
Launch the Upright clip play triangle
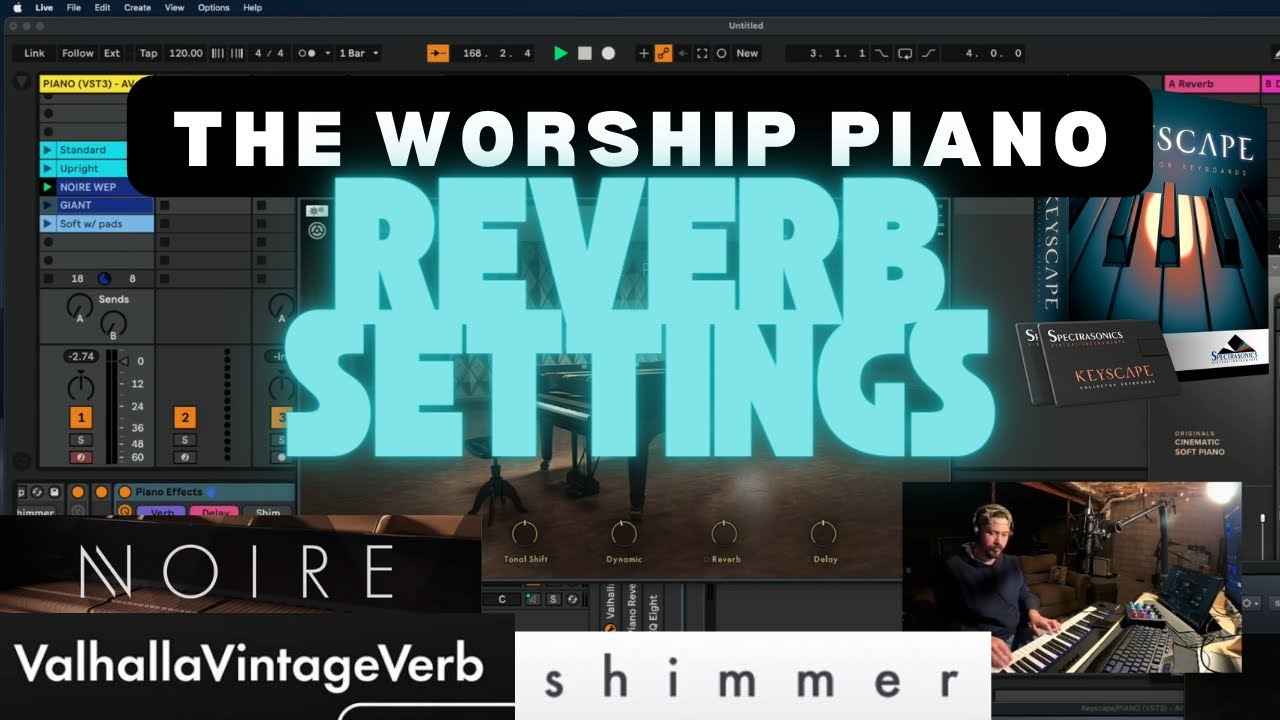(47, 168)
